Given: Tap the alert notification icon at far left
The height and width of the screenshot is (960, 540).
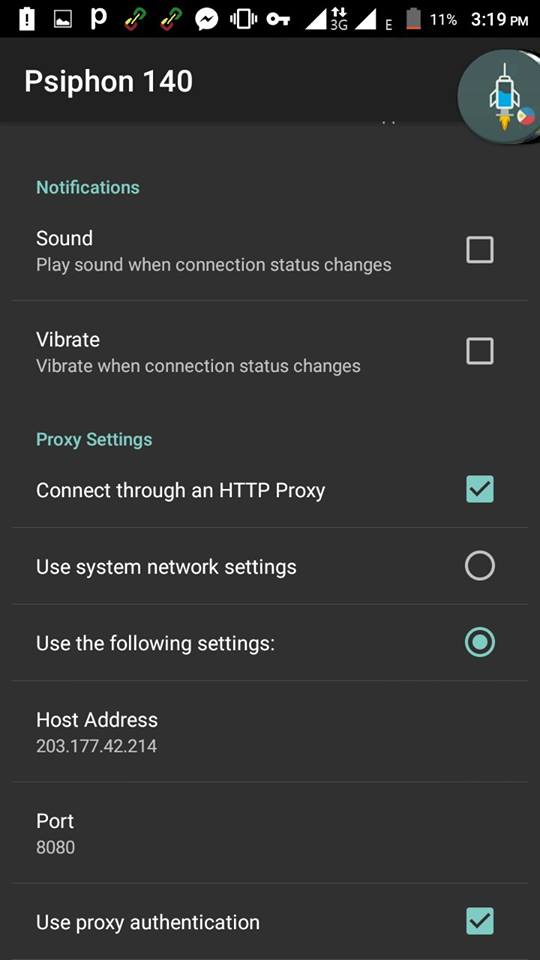Looking at the screenshot, I should pyautogui.click(x=27, y=19).
